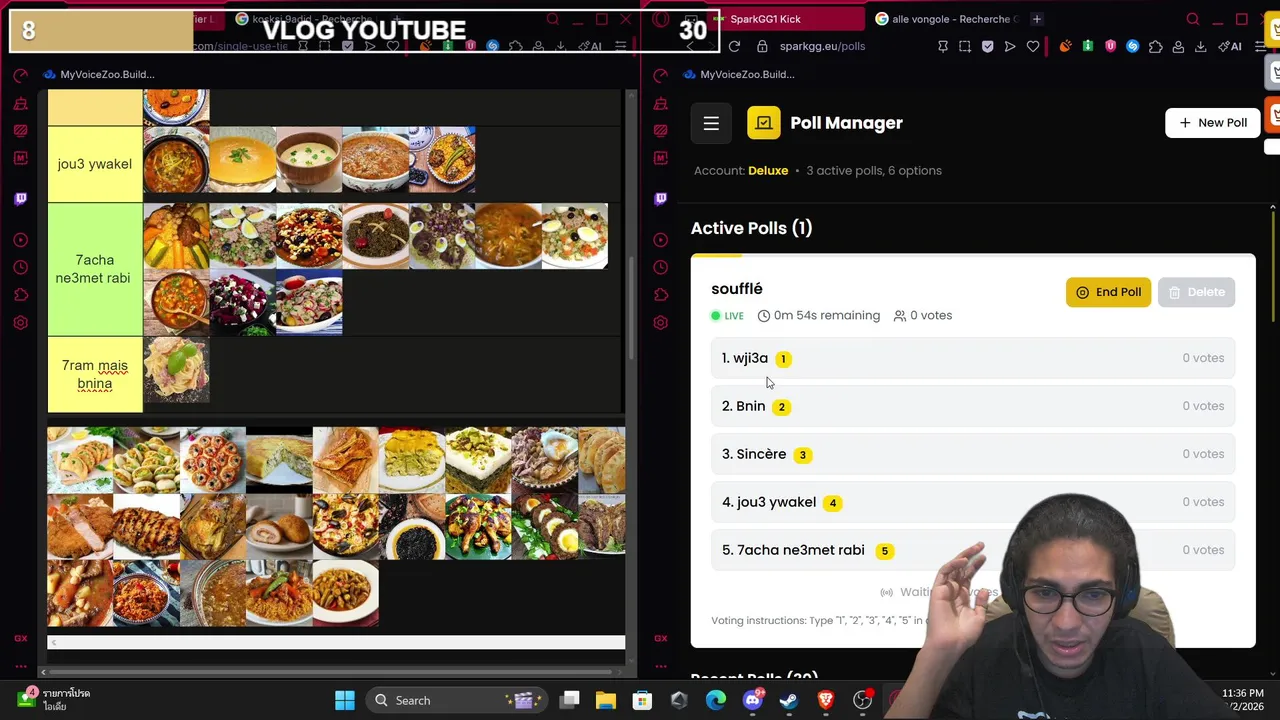Open the orange extension icon in right browser
This screenshot has height=720, width=1280.
tap(1065, 46)
